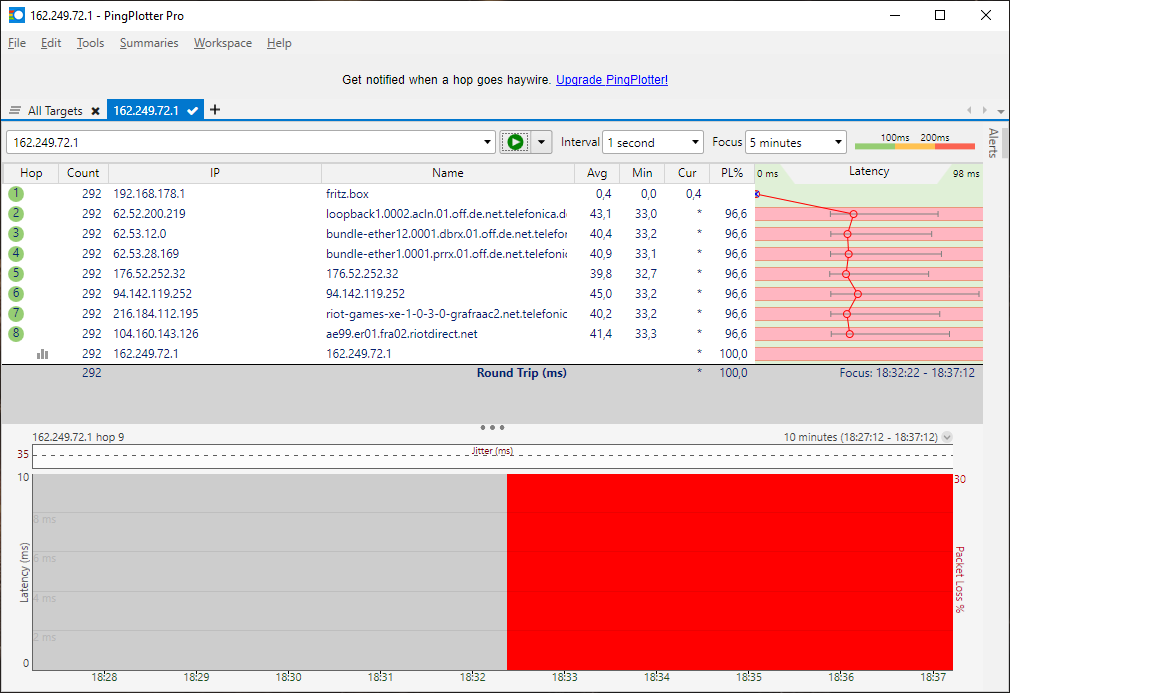This screenshot has height=693, width=1152.
Task: Open the timeline graph options chevron
Action: 947,437
